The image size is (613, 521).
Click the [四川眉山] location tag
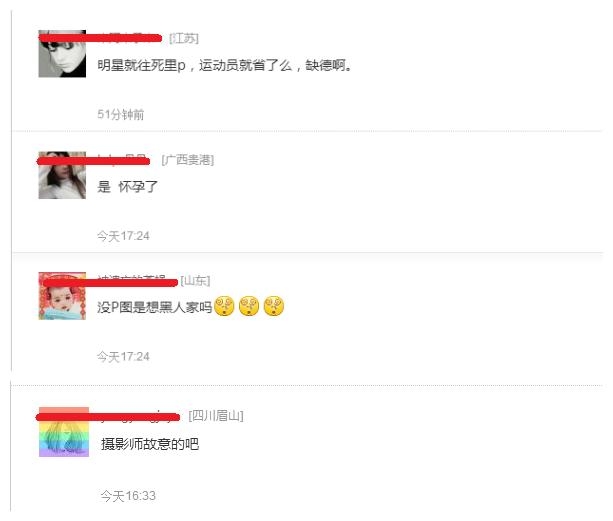tap(216, 415)
